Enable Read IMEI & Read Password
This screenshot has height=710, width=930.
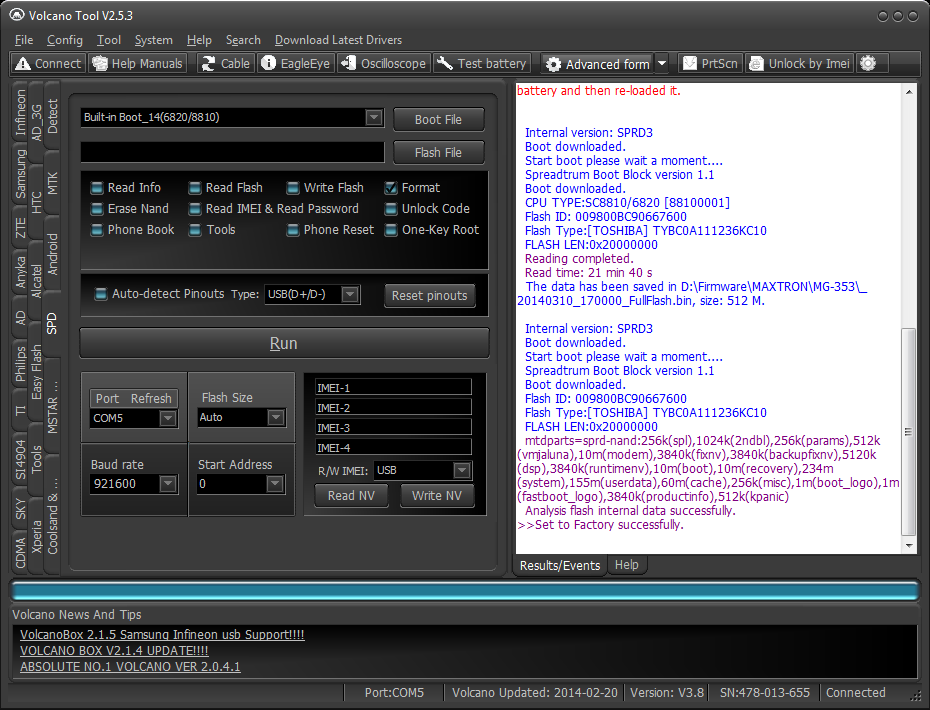coord(195,209)
